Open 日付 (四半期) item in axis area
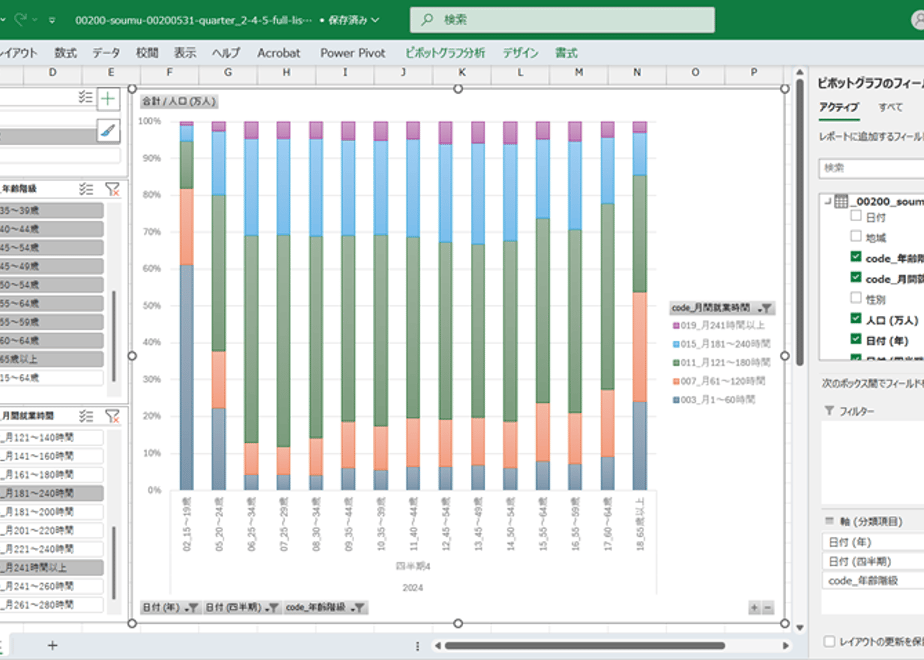924x660 pixels. [x=873, y=561]
